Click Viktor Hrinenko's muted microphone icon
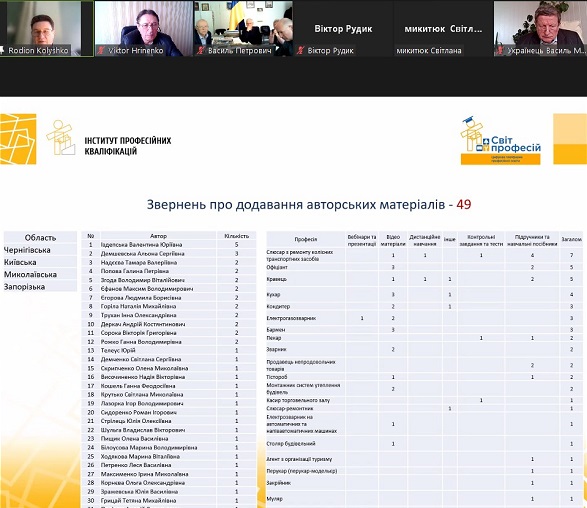587x508 pixels. coord(101,51)
